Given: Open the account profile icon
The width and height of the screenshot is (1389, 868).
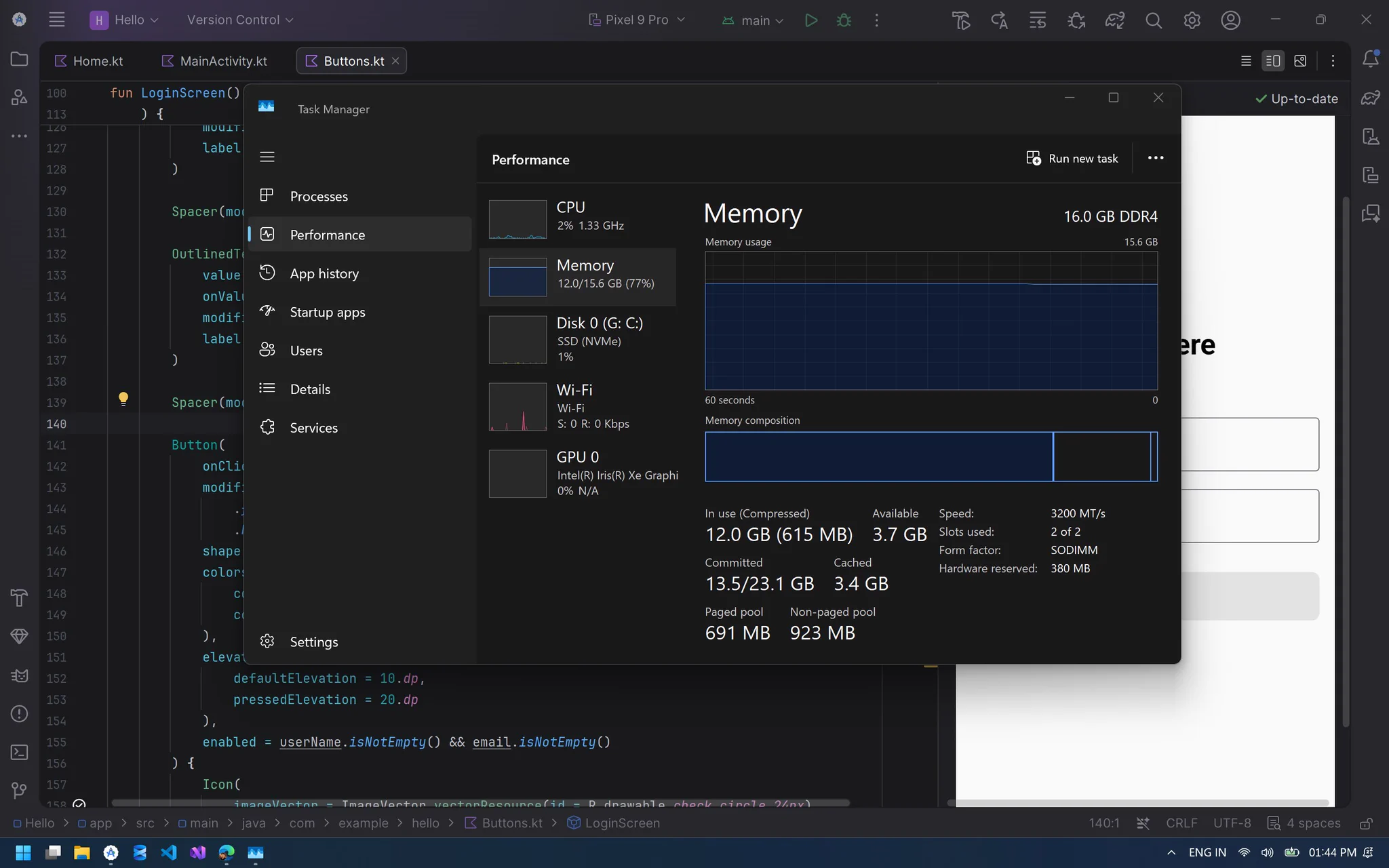Looking at the screenshot, I should 1230,20.
